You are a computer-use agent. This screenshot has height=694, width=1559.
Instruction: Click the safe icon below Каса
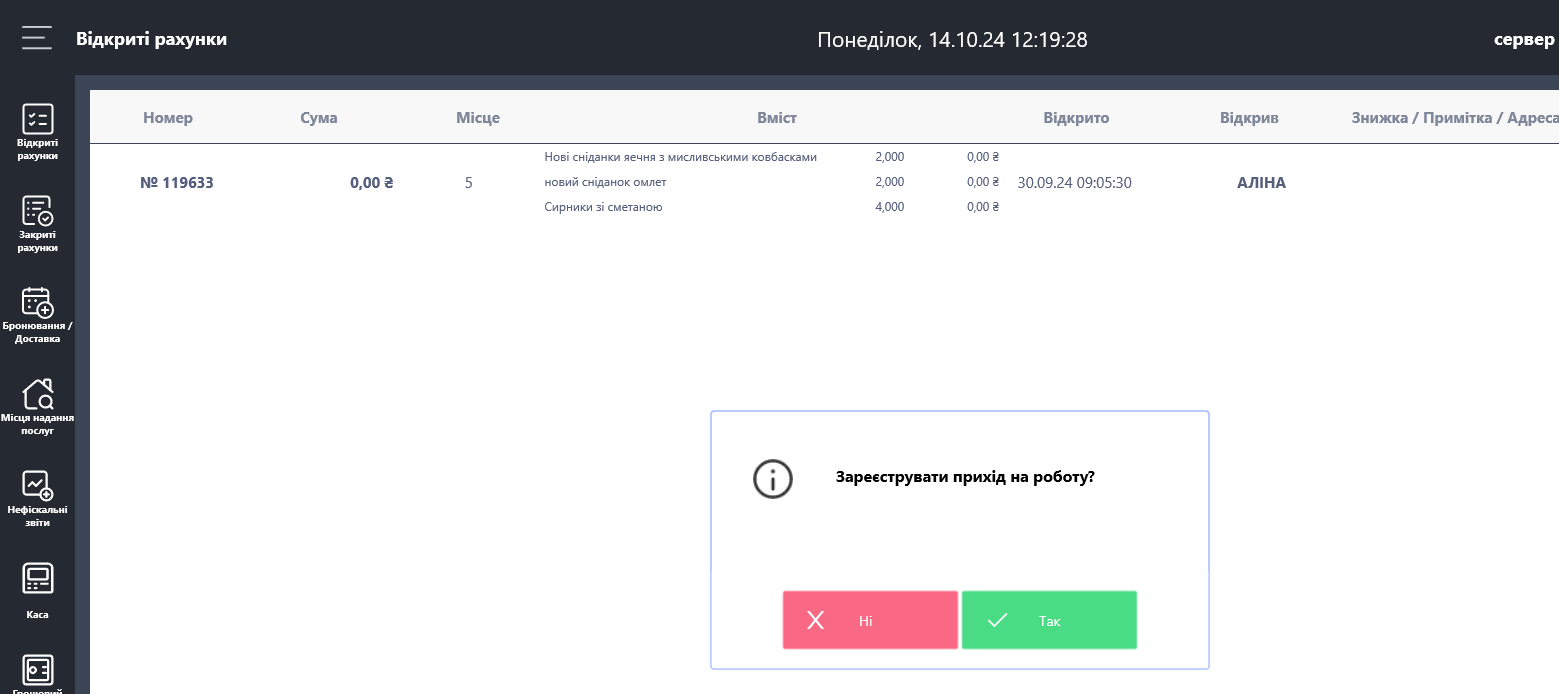point(38,669)
